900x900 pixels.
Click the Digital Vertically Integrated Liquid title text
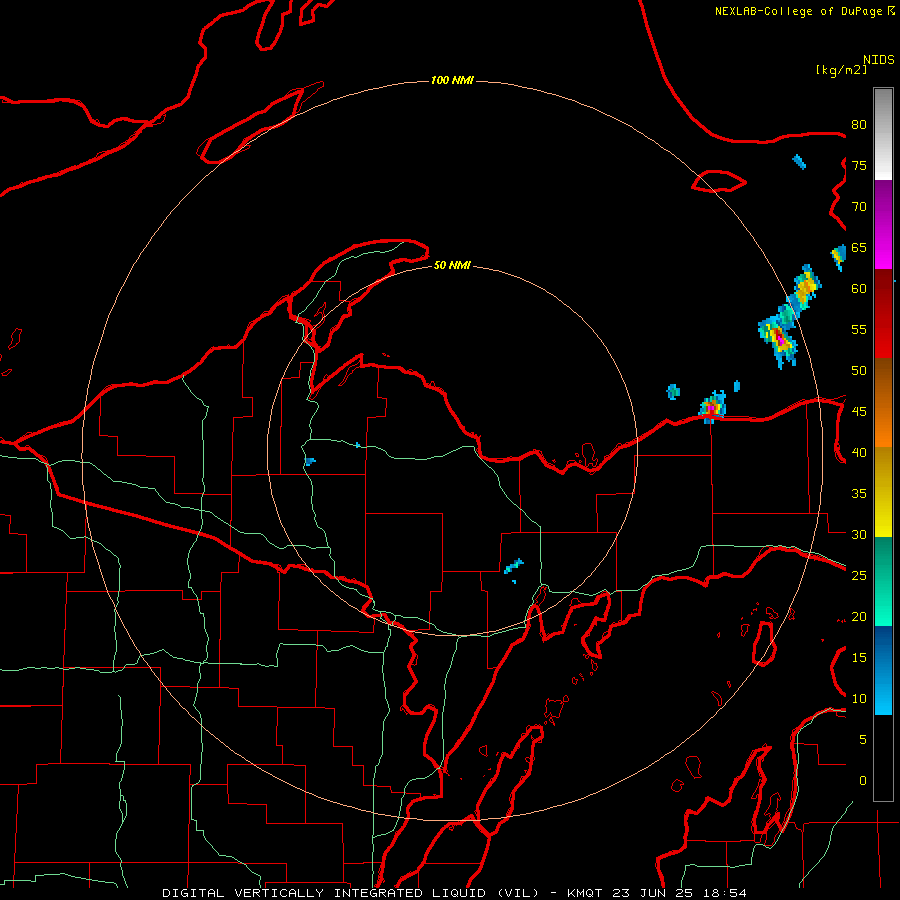pyautogui.click(x=353, y=893)
